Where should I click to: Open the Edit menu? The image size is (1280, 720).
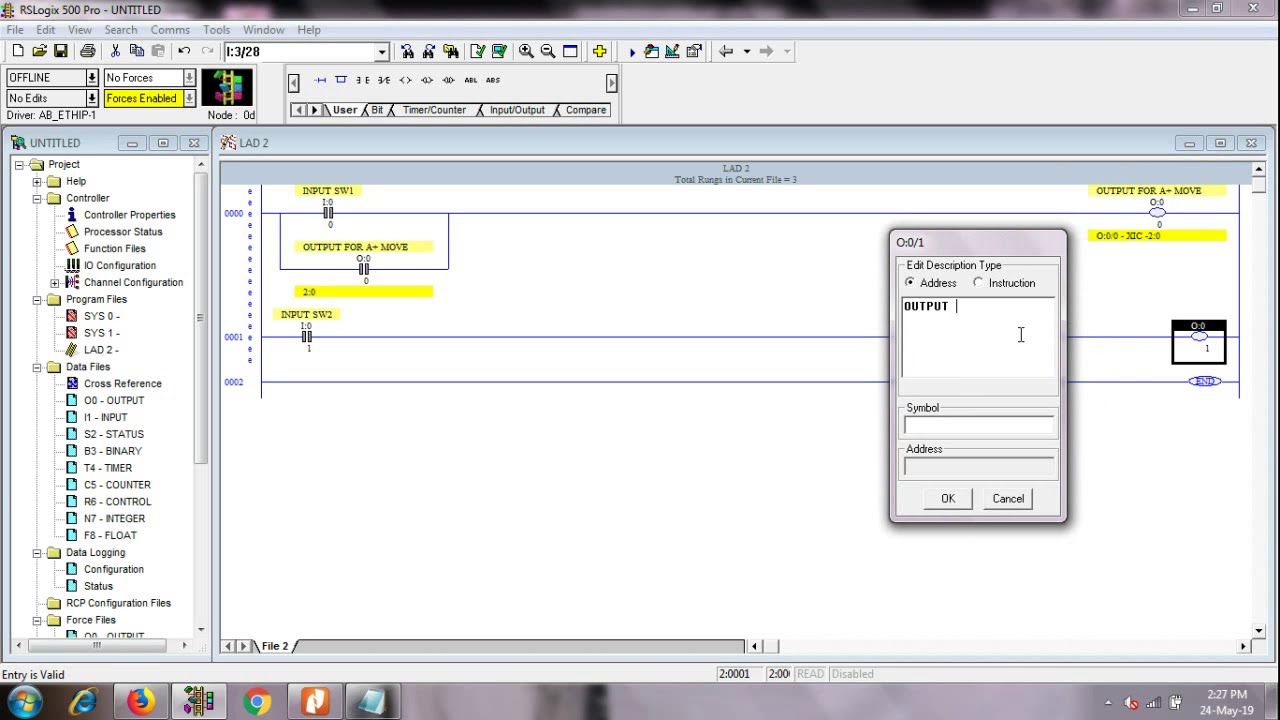point(46,30)
